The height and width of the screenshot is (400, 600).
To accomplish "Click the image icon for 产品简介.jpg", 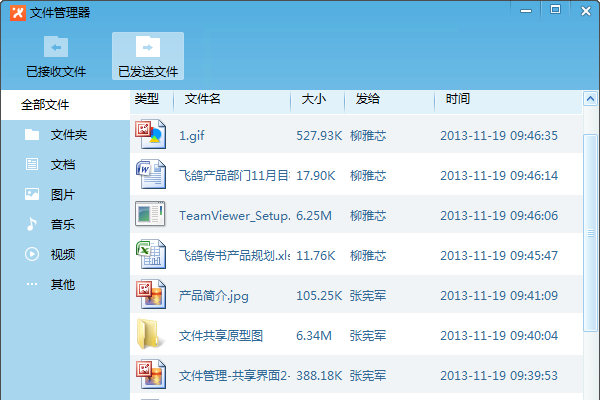I will (151, 294).
